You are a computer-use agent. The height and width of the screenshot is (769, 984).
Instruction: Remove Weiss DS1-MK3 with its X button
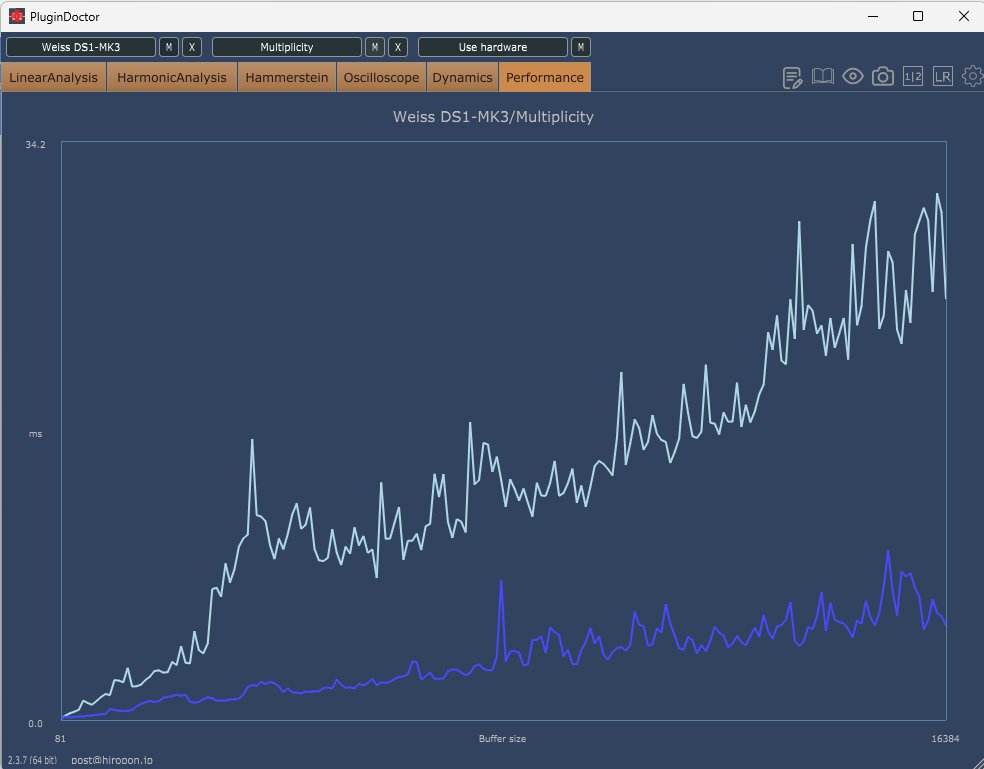(192, 47)
